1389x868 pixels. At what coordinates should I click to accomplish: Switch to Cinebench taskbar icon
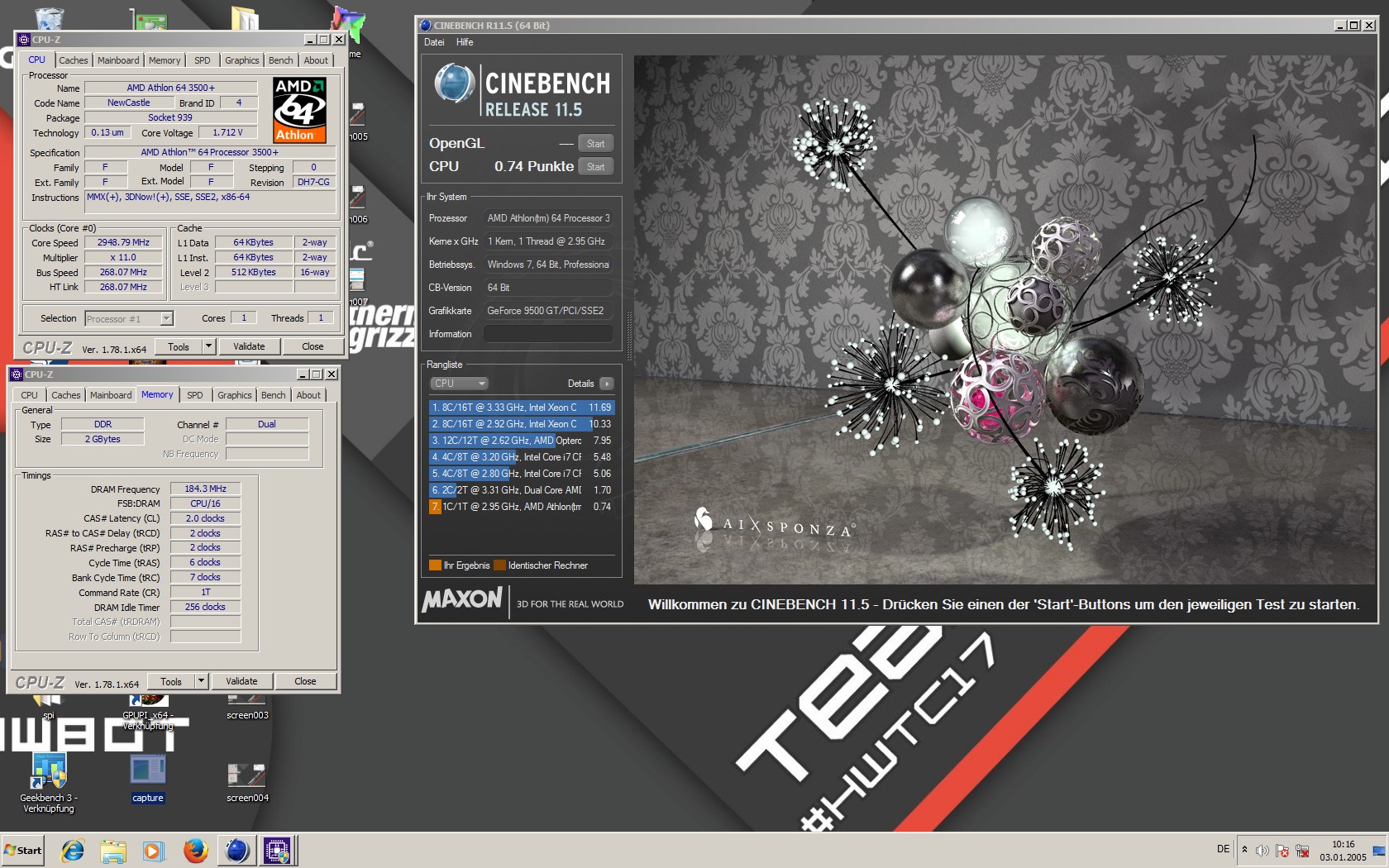pos(237,850)
